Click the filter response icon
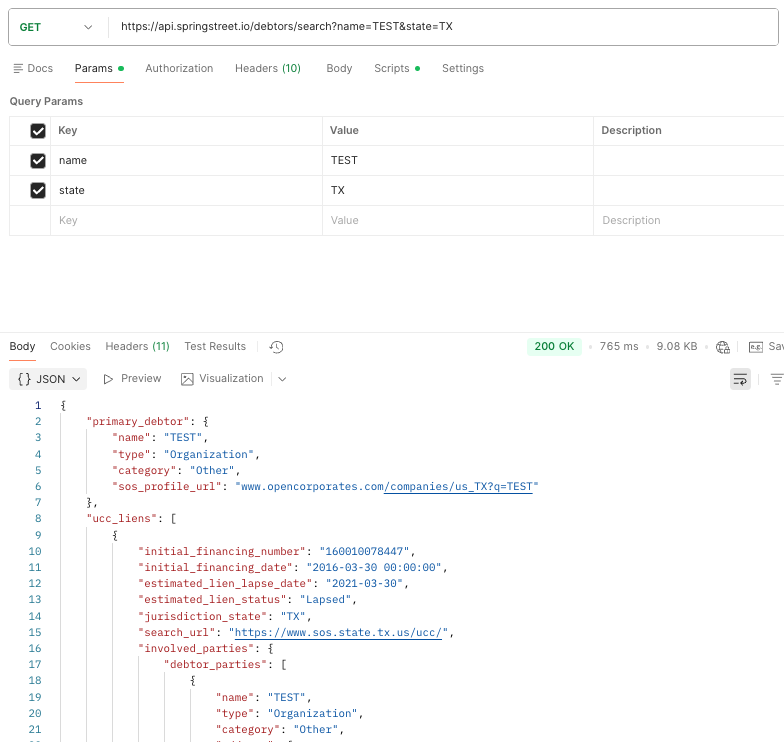Screen dimensions: 784x742 tap(776, 379)
